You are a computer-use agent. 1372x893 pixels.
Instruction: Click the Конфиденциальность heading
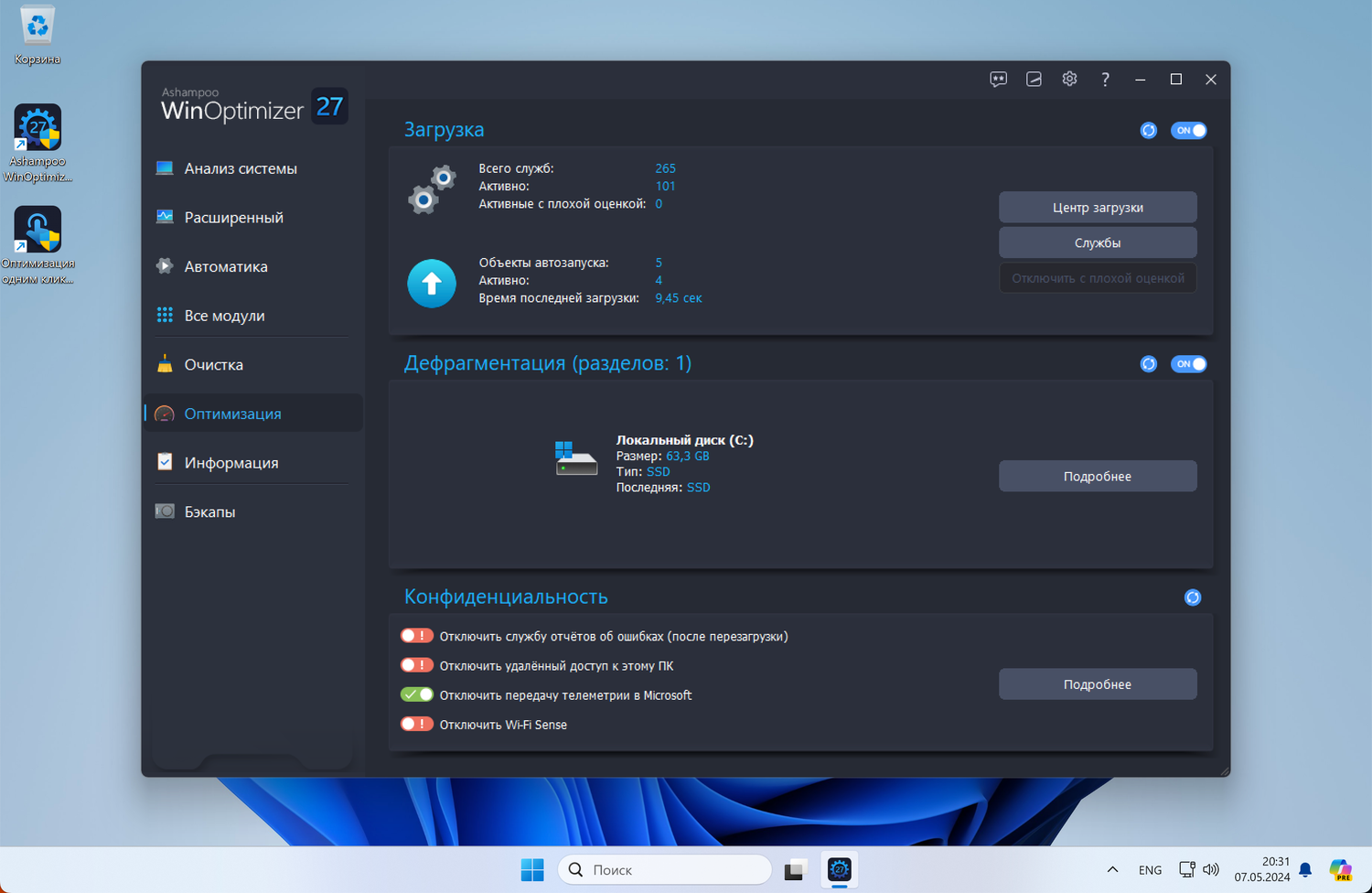pos(506,597)
